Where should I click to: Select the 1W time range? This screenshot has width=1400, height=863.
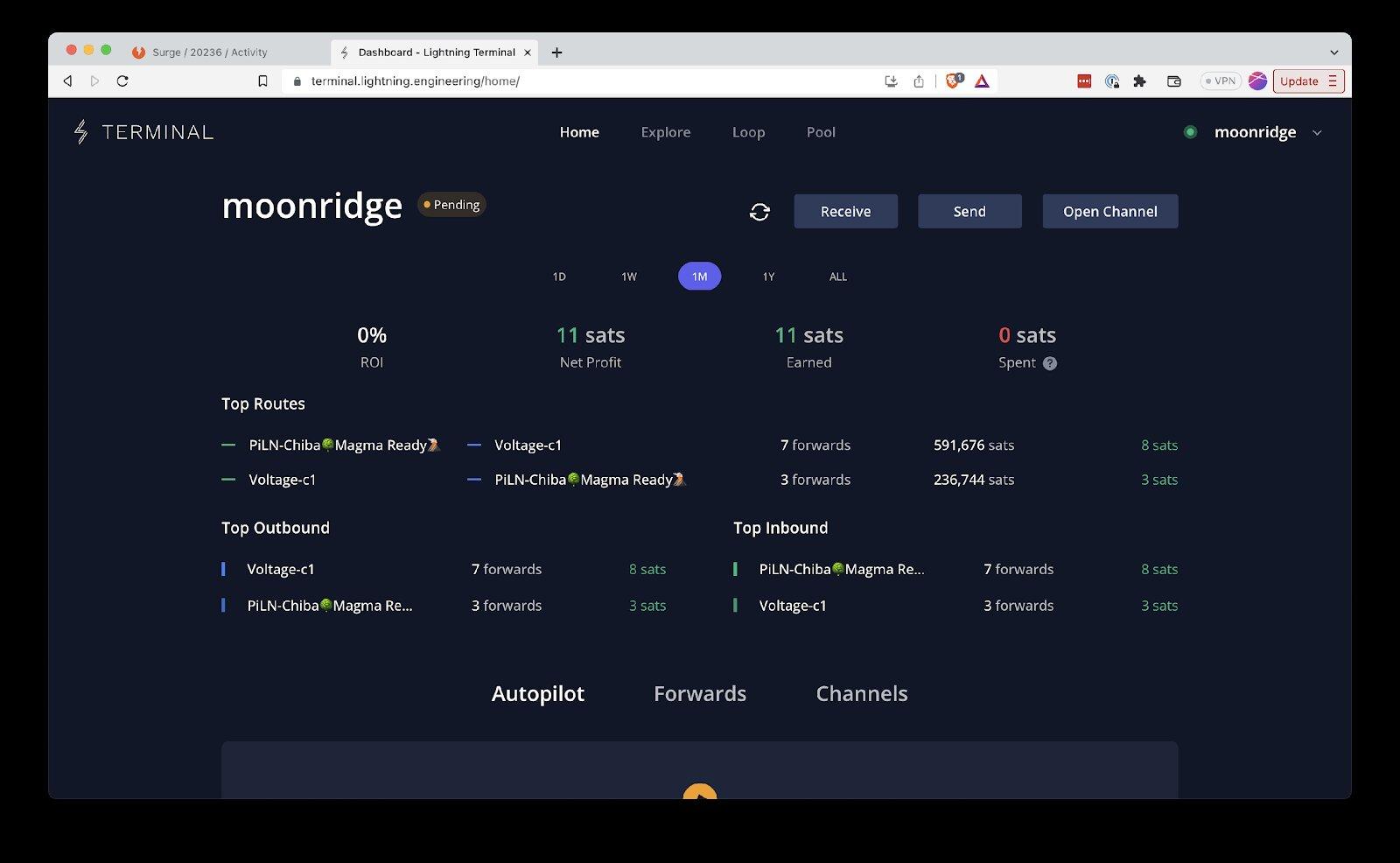click(629, 277)
